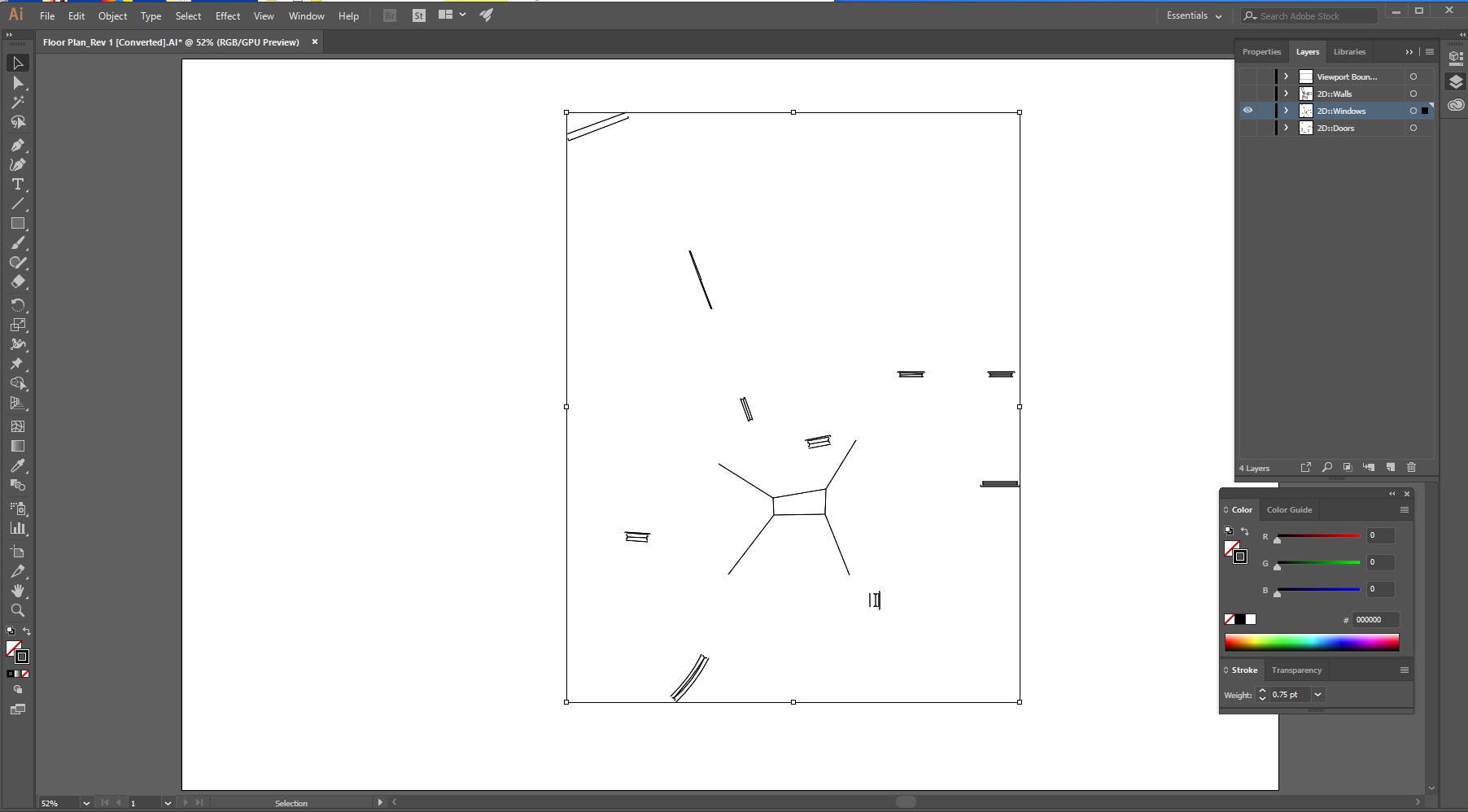Open the Essentials workspace dropdown
This screenshot has width=1468, height=812.
(x=1194, y=15)
